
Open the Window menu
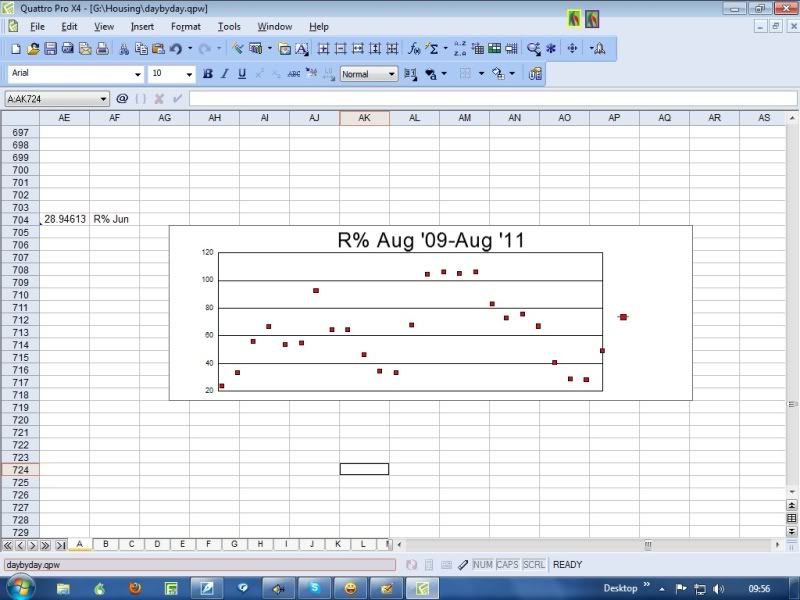click(x=274, y=27)
